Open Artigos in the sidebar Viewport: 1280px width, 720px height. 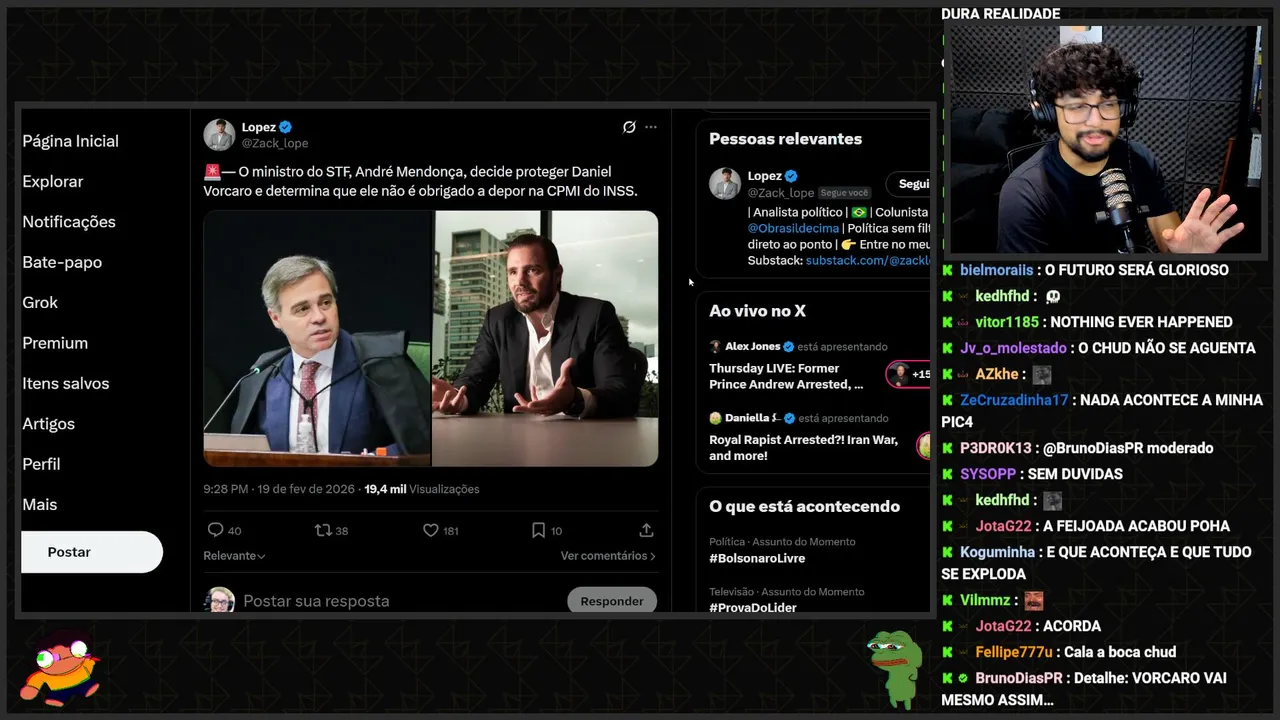pos(48,424)
